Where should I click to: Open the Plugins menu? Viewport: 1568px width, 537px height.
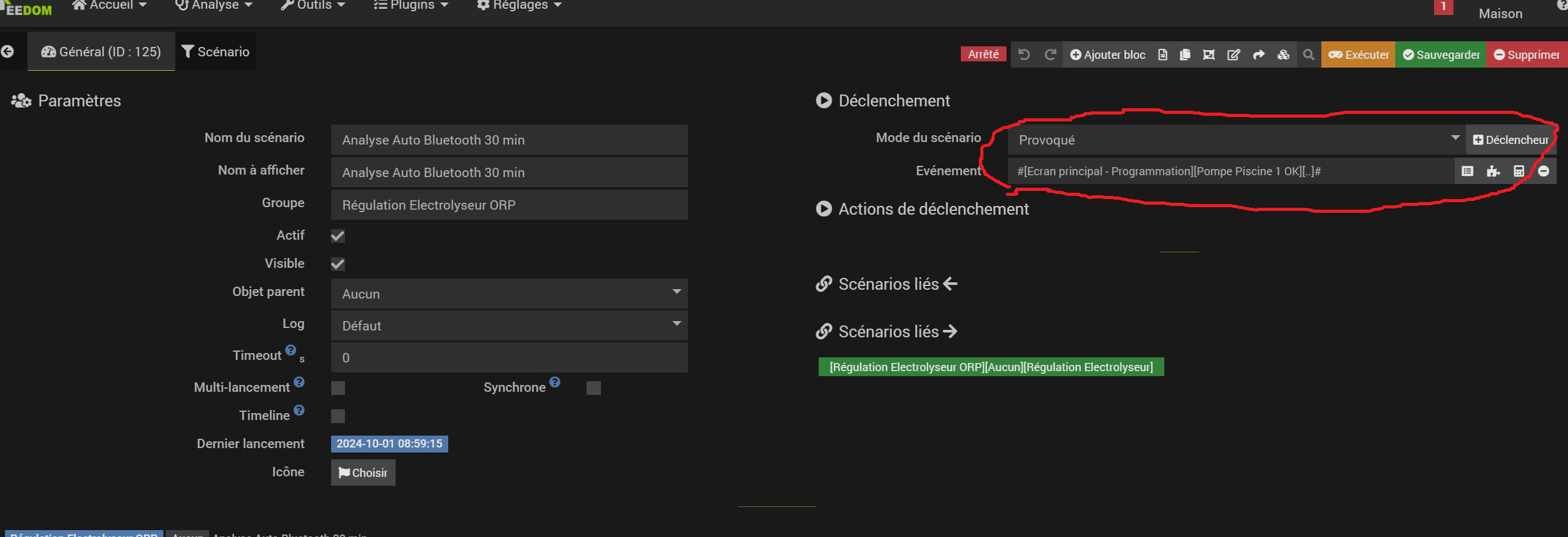pyautogui.click(x=411, y=5)
